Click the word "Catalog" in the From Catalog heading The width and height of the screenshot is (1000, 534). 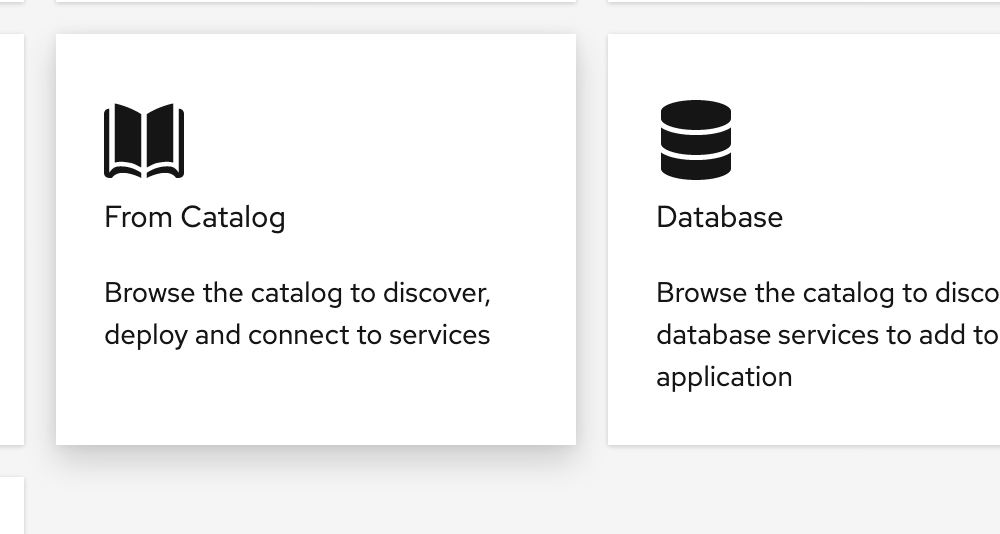(x=233, y=218)
